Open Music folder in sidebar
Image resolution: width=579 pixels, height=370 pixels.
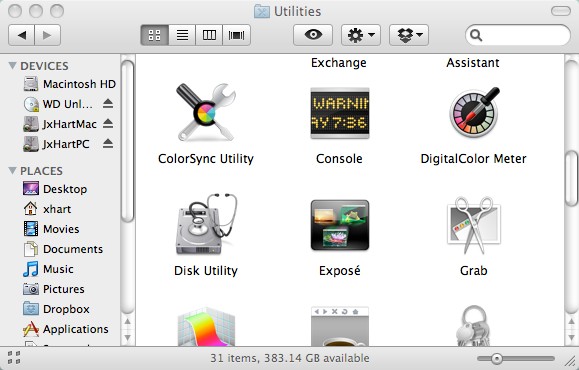48,269
